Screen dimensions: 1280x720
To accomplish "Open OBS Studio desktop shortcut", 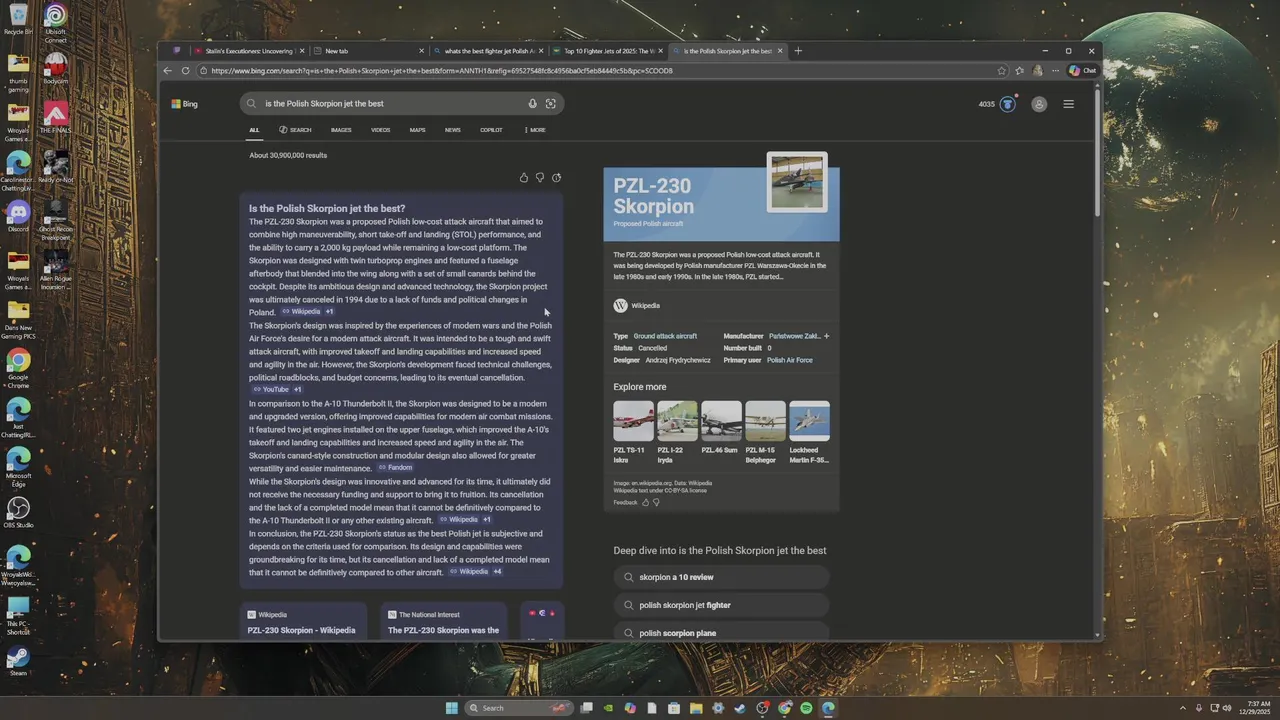I will 18,513.
